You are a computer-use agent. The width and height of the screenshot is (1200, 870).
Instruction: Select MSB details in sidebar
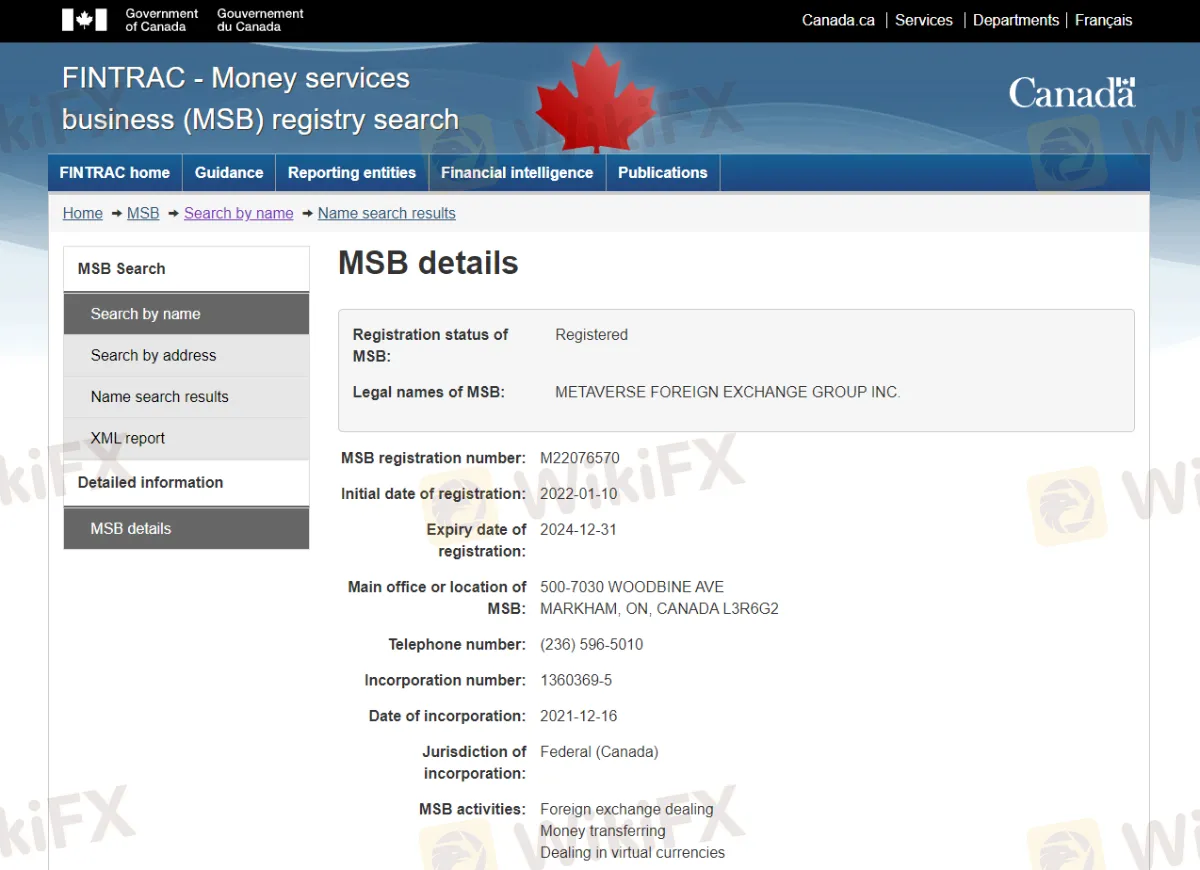pos(186,528)
